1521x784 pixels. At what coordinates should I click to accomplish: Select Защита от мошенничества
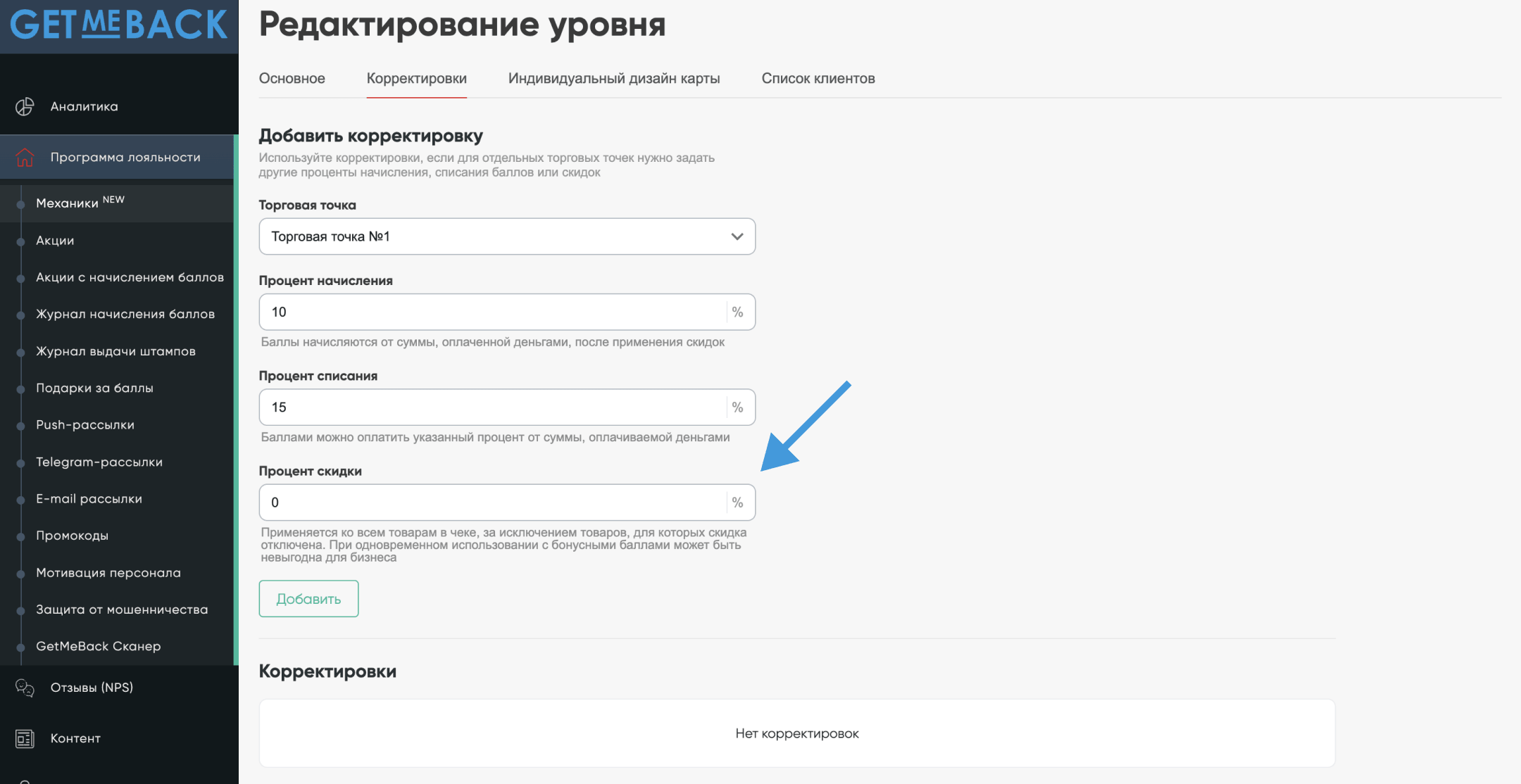pyautogui.click(x=122, y=609)
